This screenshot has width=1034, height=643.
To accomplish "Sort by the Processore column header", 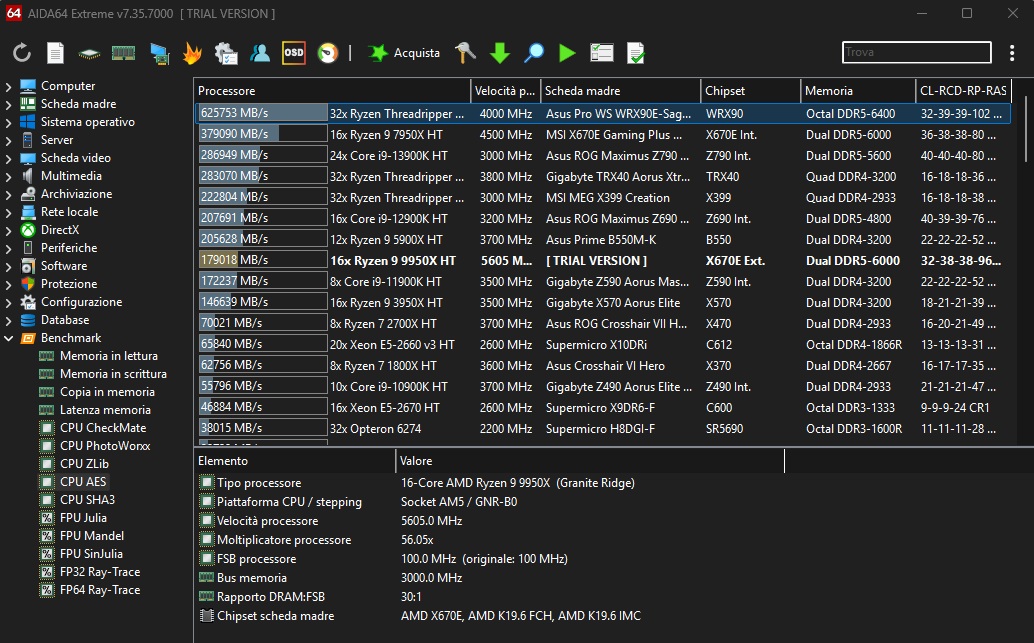I will tap(333, 91).
